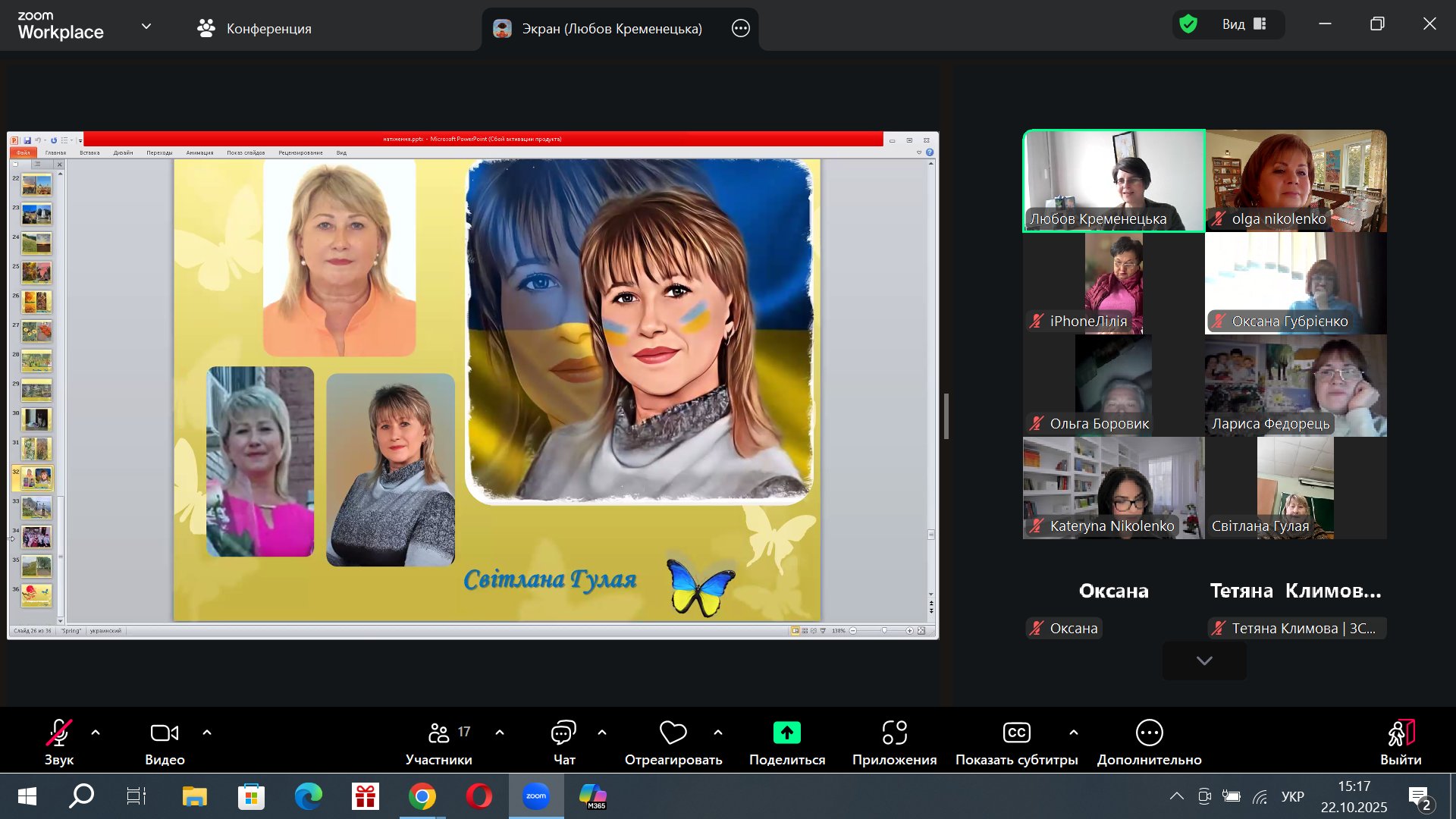Click the green Поделиться share screen icon
Image resolution: width=1456 pixels, height=819 pixels.
click(x=786, y=733)
